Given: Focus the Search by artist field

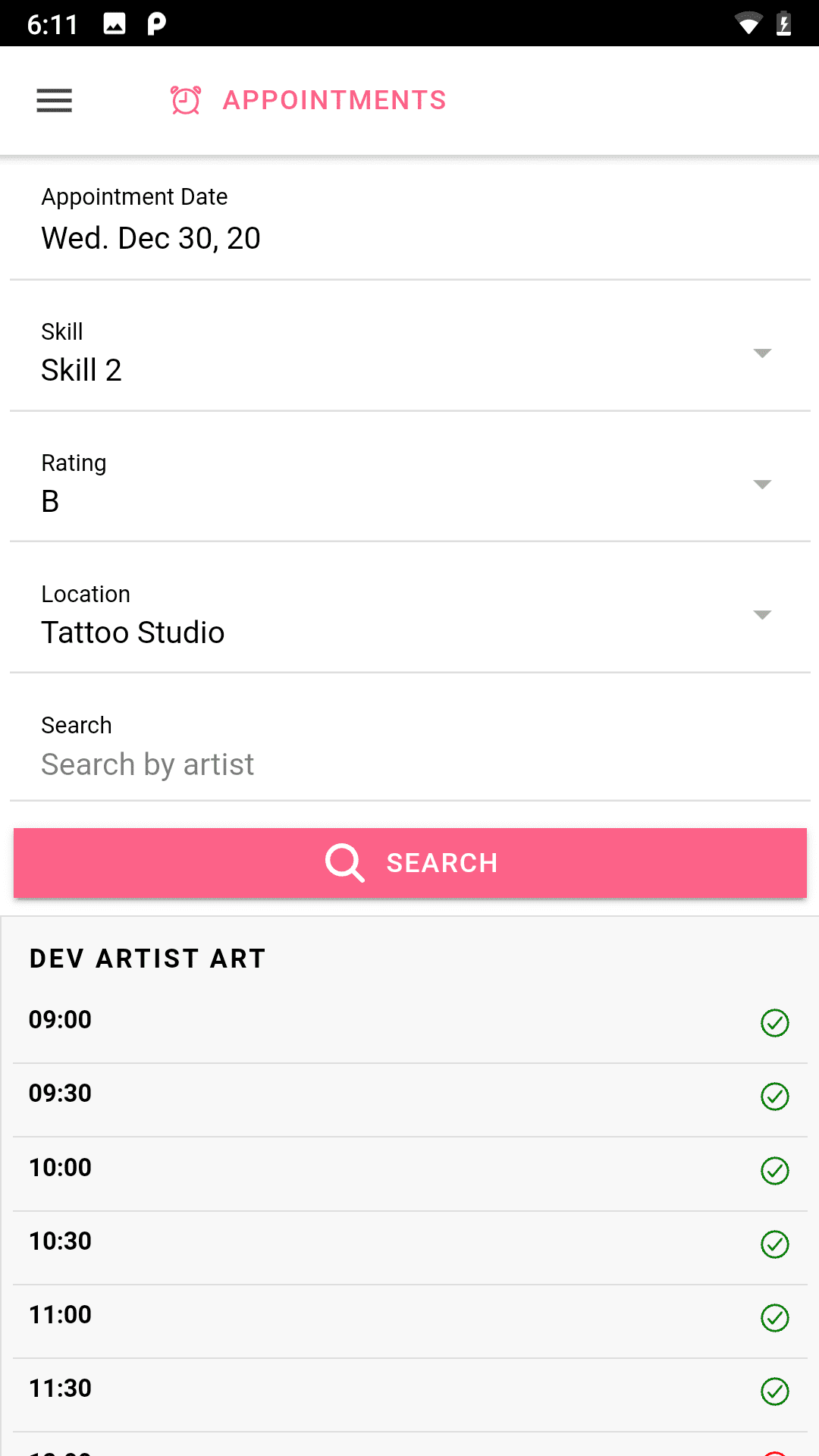Looking at the screenshot, I should (x=409, y=764).
